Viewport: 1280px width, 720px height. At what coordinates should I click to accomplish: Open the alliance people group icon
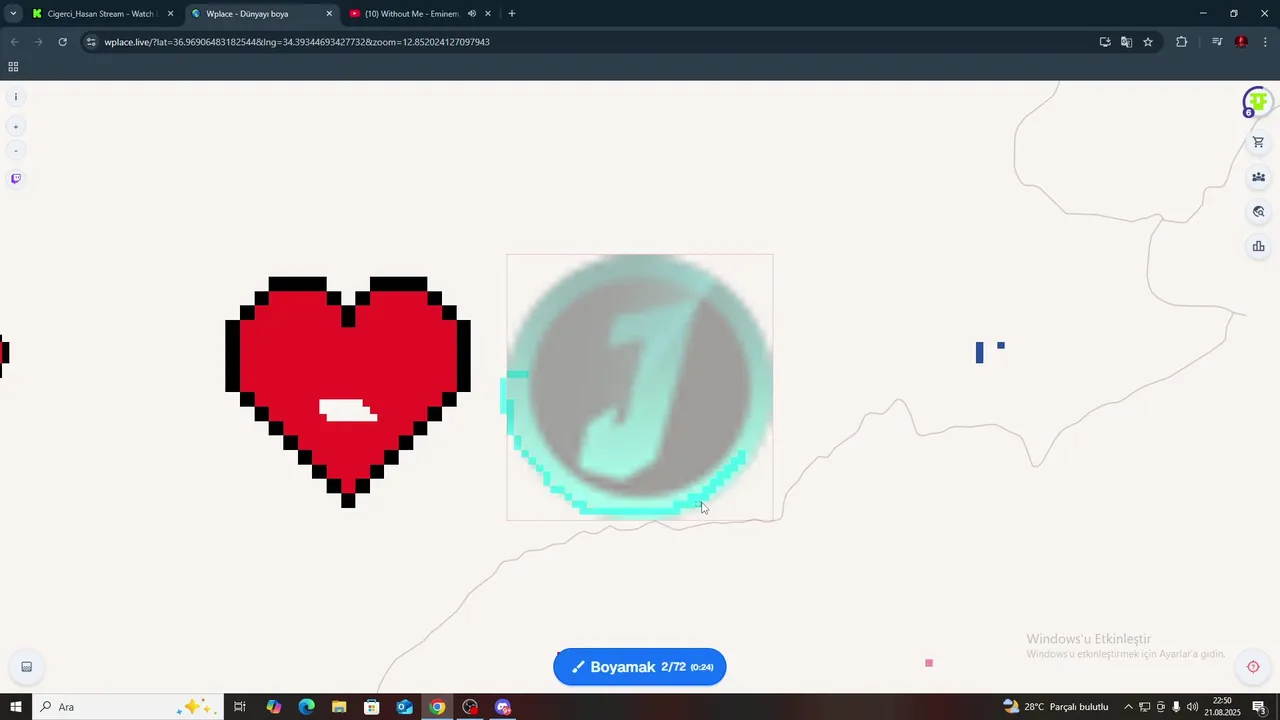click(x=1258, y=177)
